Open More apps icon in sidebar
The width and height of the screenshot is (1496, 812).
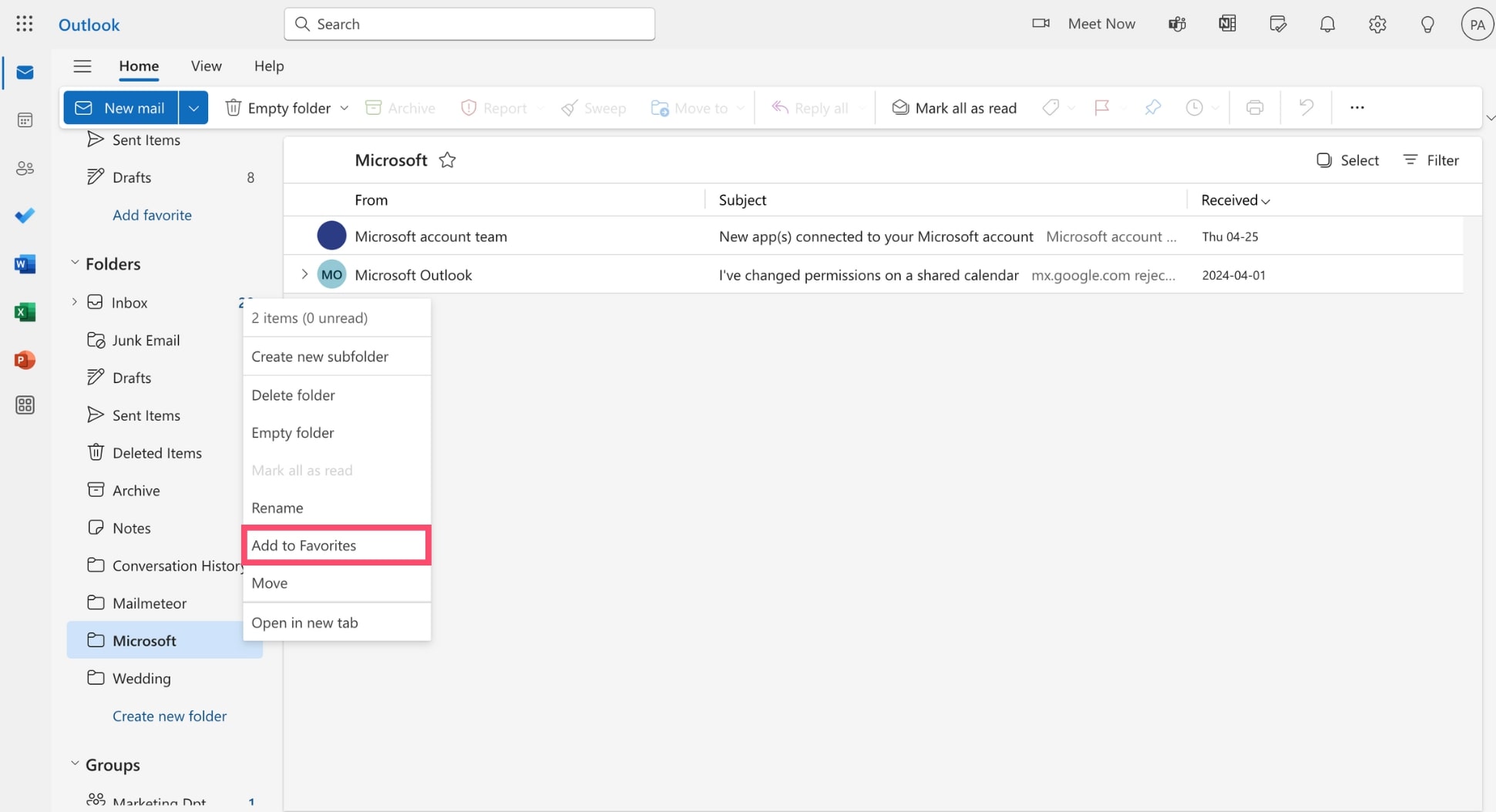point(25,405)
